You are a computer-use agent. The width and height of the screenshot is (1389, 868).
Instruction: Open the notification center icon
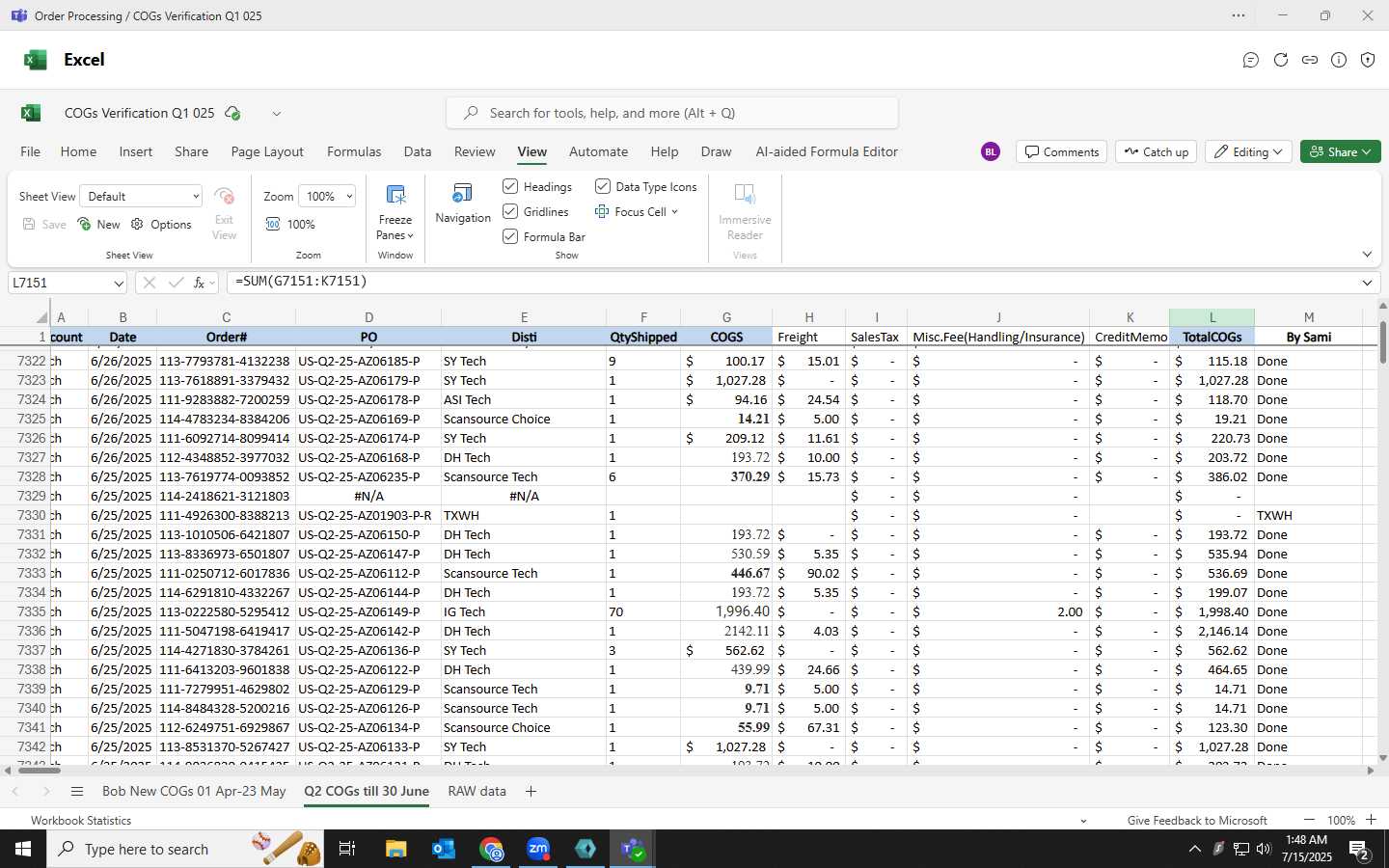pos(1360,850)
